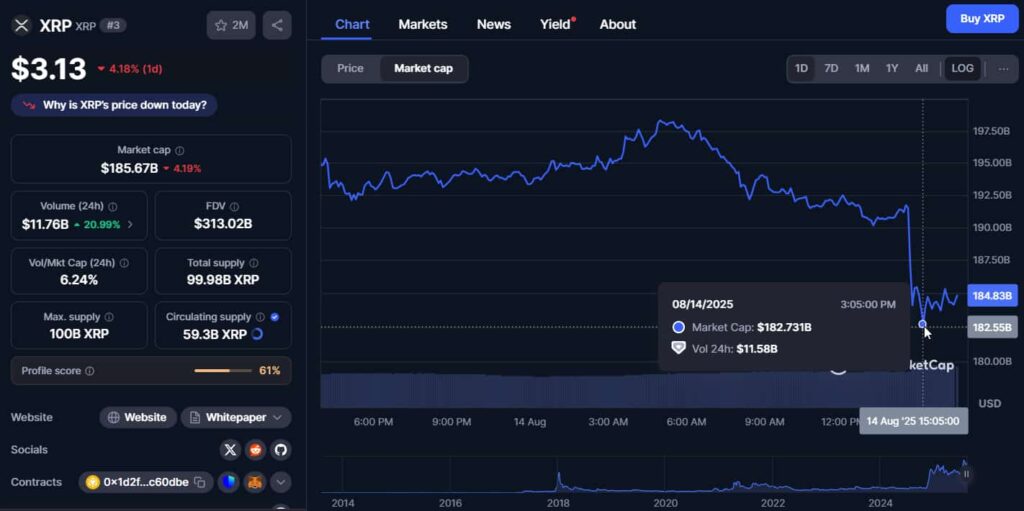Open the About tab
The width and height of the screenshot is (1024, 511).
(618, 24)
